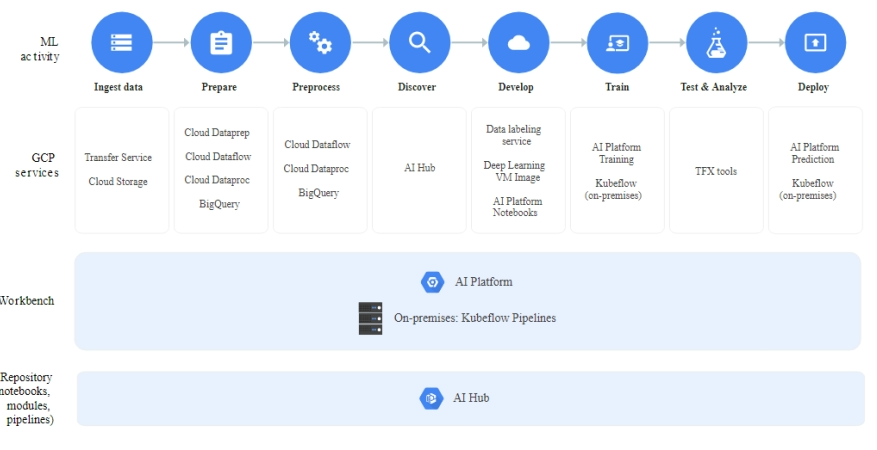Viewport: 877px width, 450px height.
Task: Select 'AI Platform Prediction' text
Action: pos(814,153)
